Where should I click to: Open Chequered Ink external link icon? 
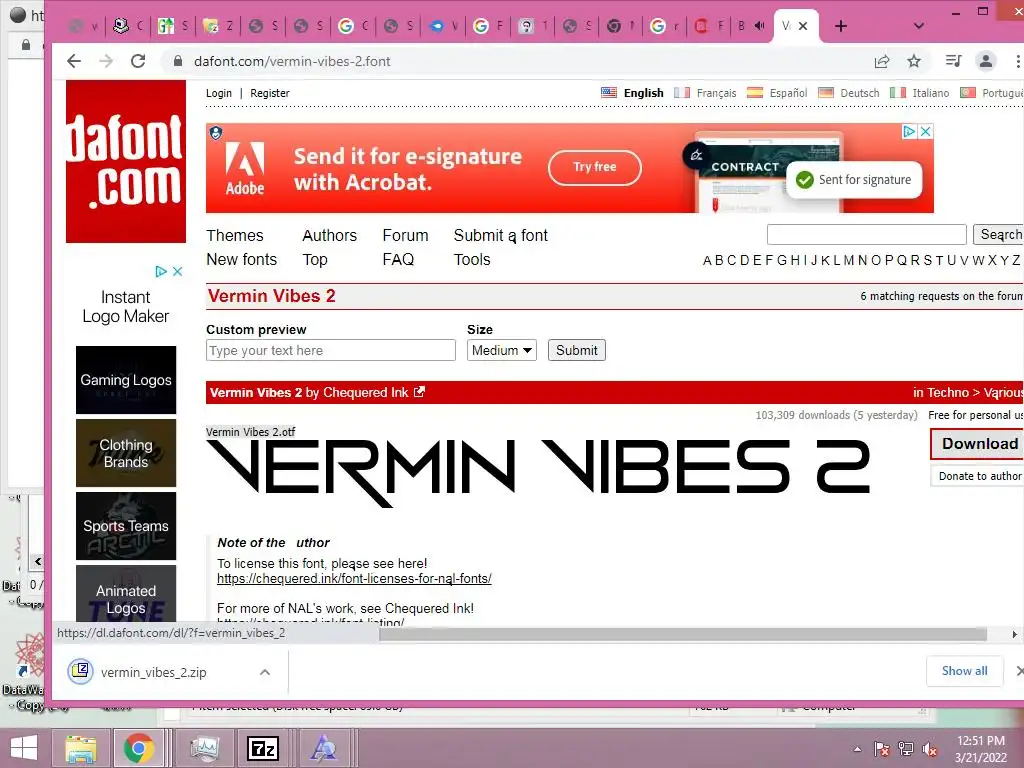(x=419, y=392)
